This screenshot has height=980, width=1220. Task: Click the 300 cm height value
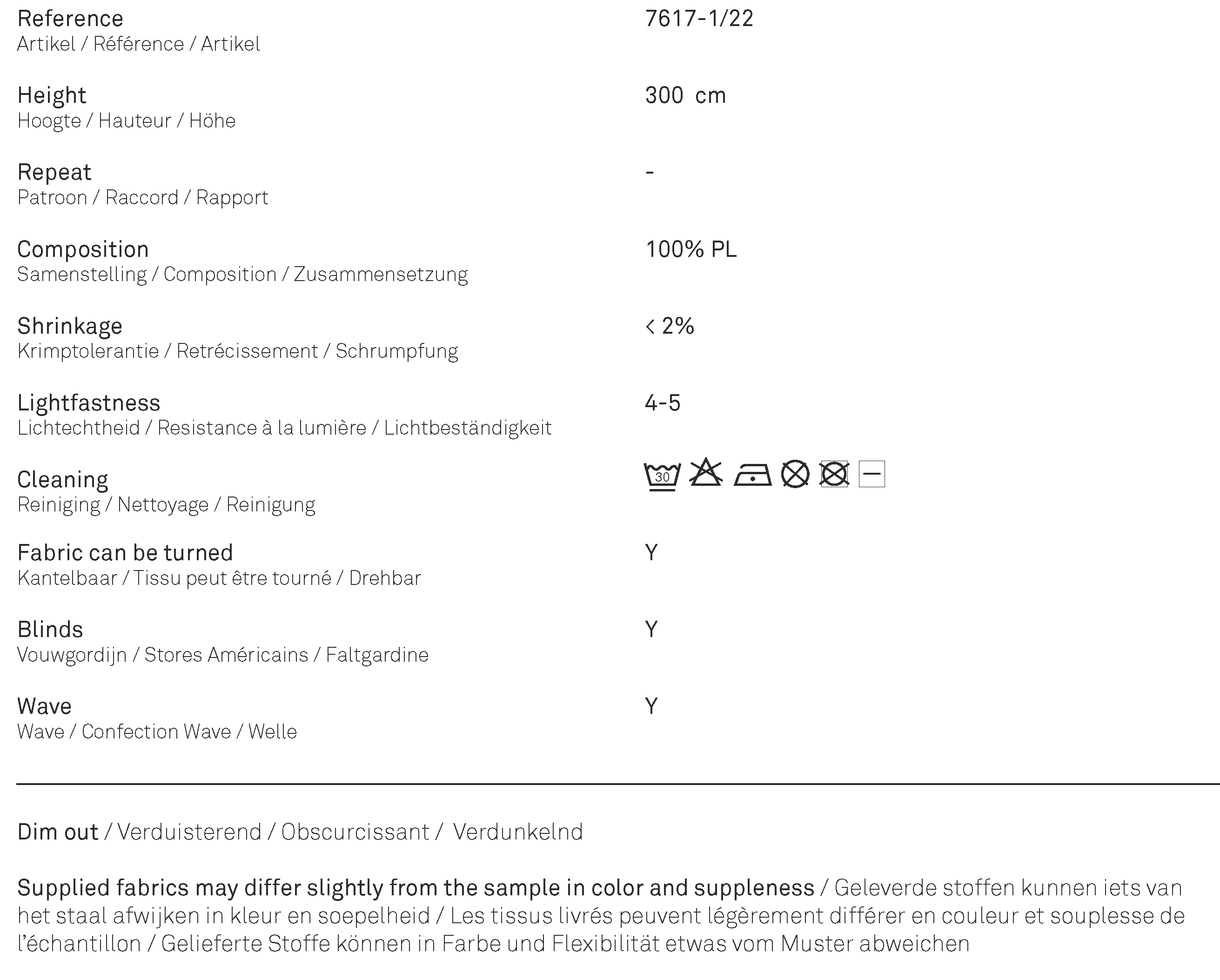(x=685, y=95)
